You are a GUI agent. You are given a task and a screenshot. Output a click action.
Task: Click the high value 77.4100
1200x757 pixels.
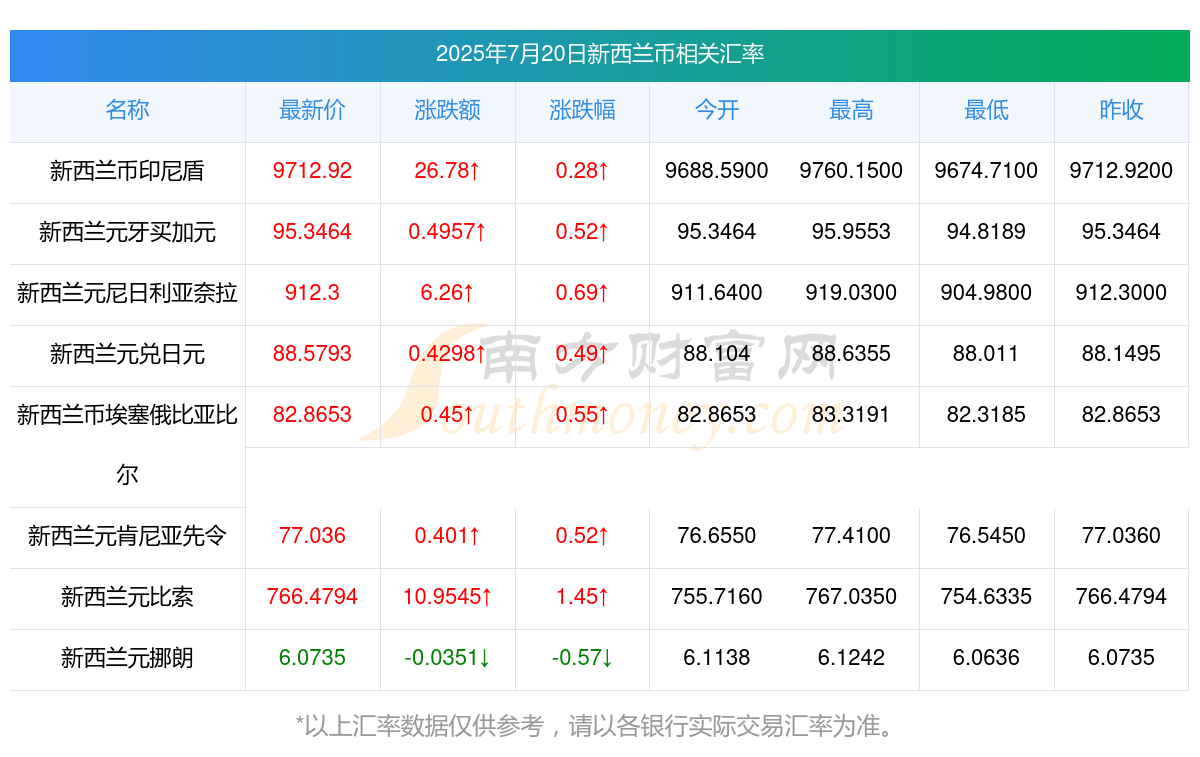[x=851, y=536]
